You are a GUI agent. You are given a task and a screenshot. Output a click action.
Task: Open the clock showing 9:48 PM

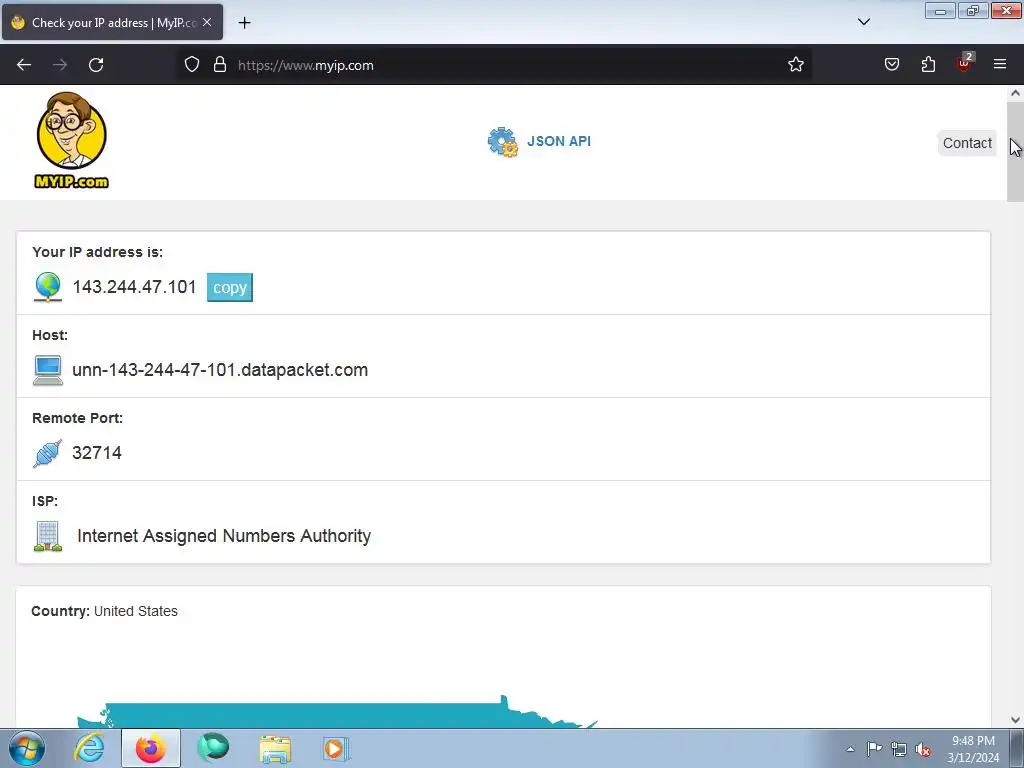click(x=973, y=749)
